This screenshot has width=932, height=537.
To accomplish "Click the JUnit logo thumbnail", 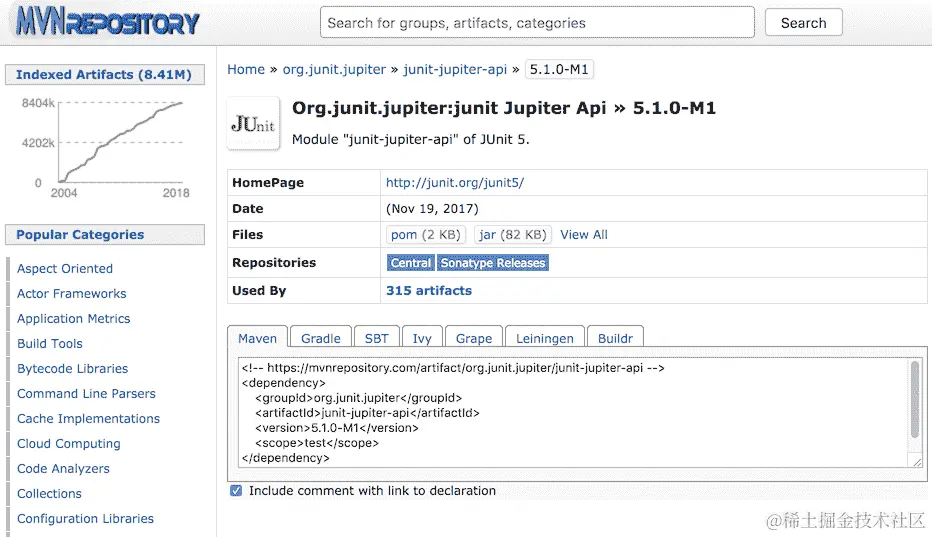I will click(253, 124).
